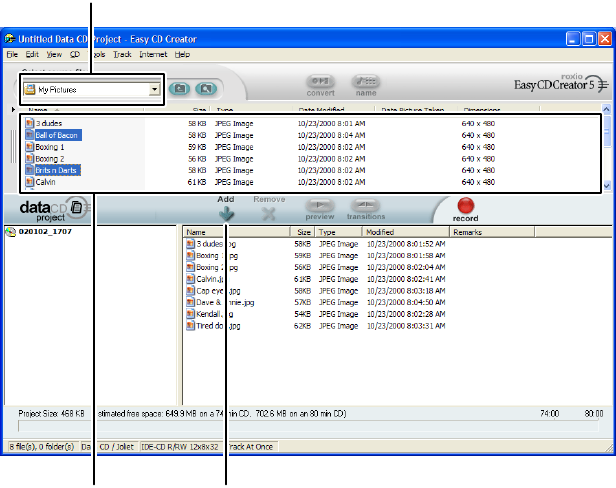Click the project size capacity bar
616x488 pixels.
(x=308, y=426)
